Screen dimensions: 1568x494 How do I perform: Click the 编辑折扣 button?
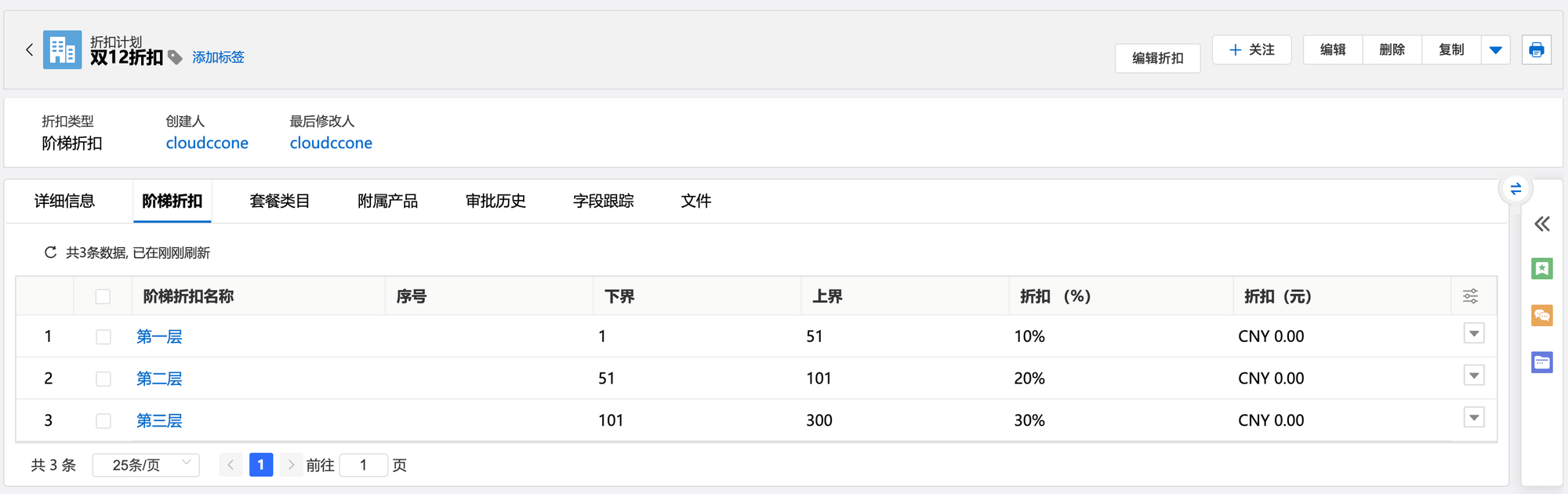click(x=1157, y=58)
